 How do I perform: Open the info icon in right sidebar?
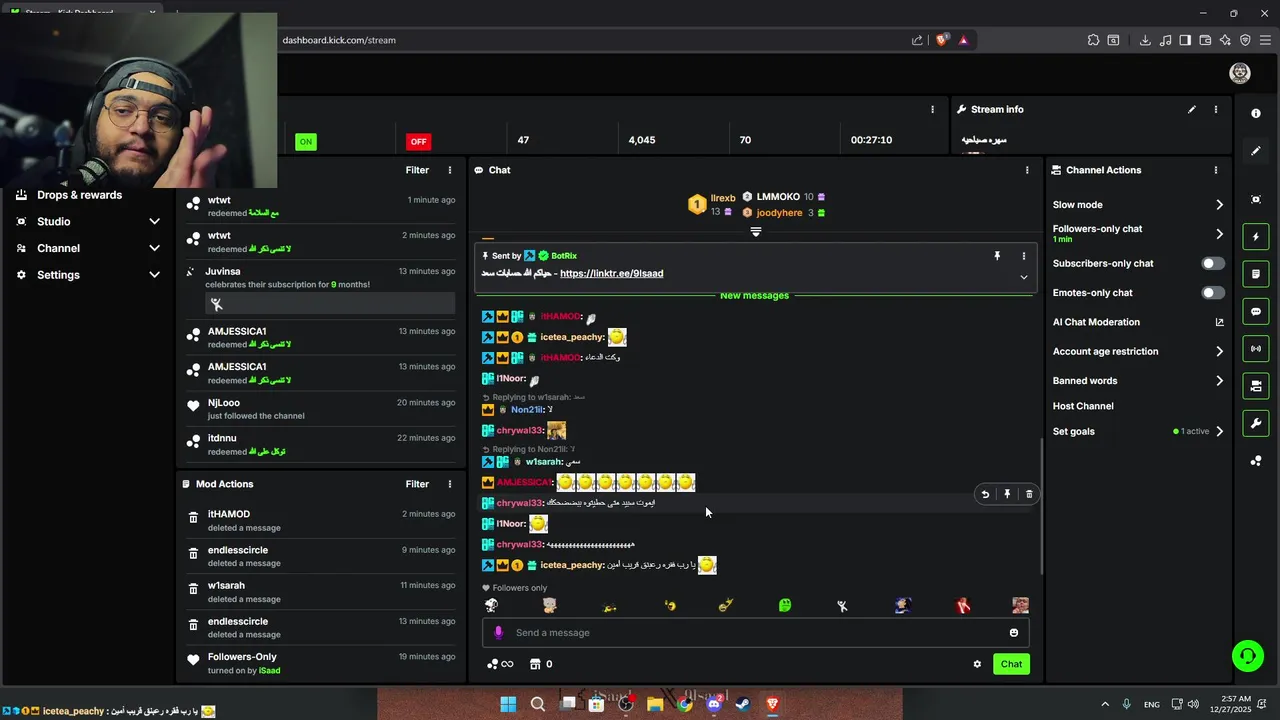tap(1256, 114)
